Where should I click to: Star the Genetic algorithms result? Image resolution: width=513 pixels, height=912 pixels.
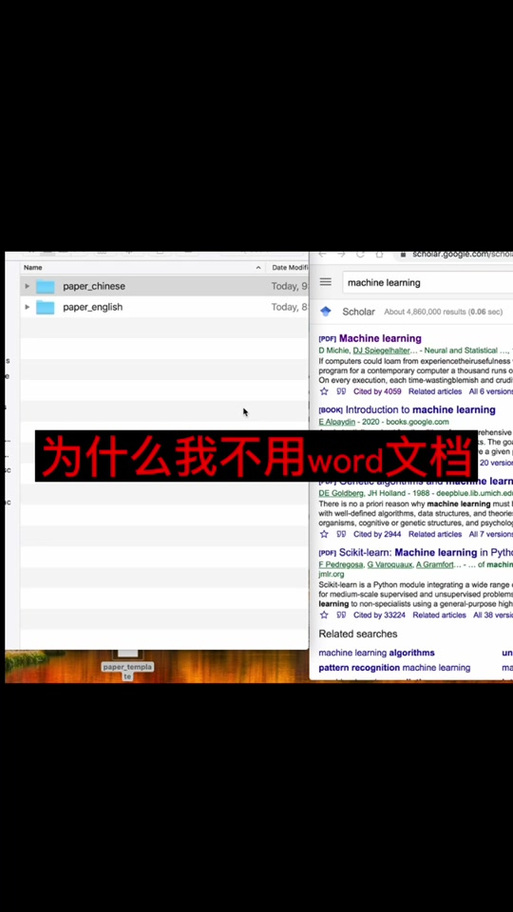tap(324, 534)
